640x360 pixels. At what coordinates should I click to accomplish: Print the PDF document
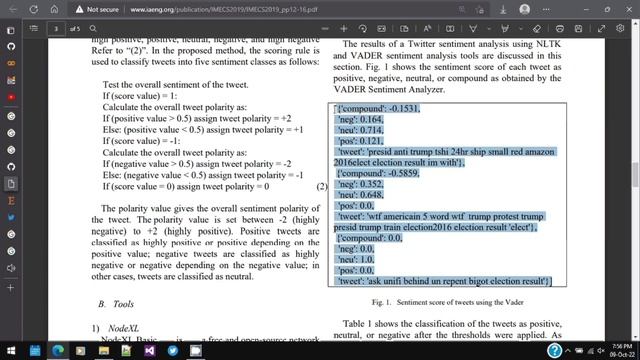tap(560, 28)
